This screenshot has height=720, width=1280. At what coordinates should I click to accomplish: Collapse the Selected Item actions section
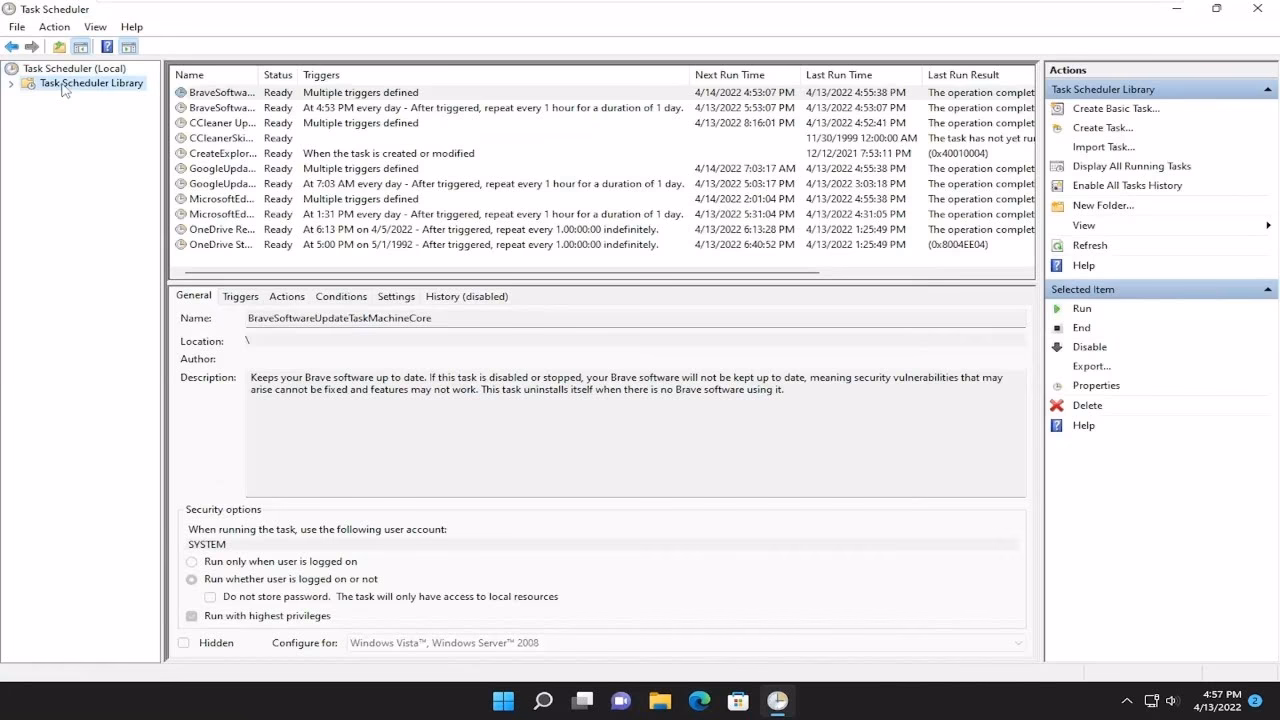point(1267,289)
